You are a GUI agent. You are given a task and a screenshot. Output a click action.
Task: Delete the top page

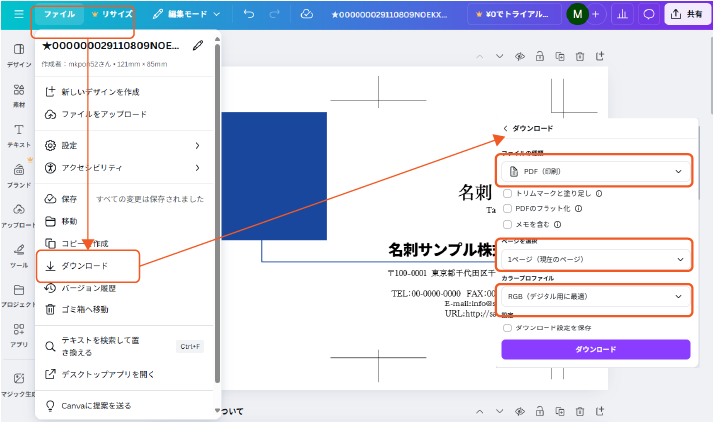[580, 56]
